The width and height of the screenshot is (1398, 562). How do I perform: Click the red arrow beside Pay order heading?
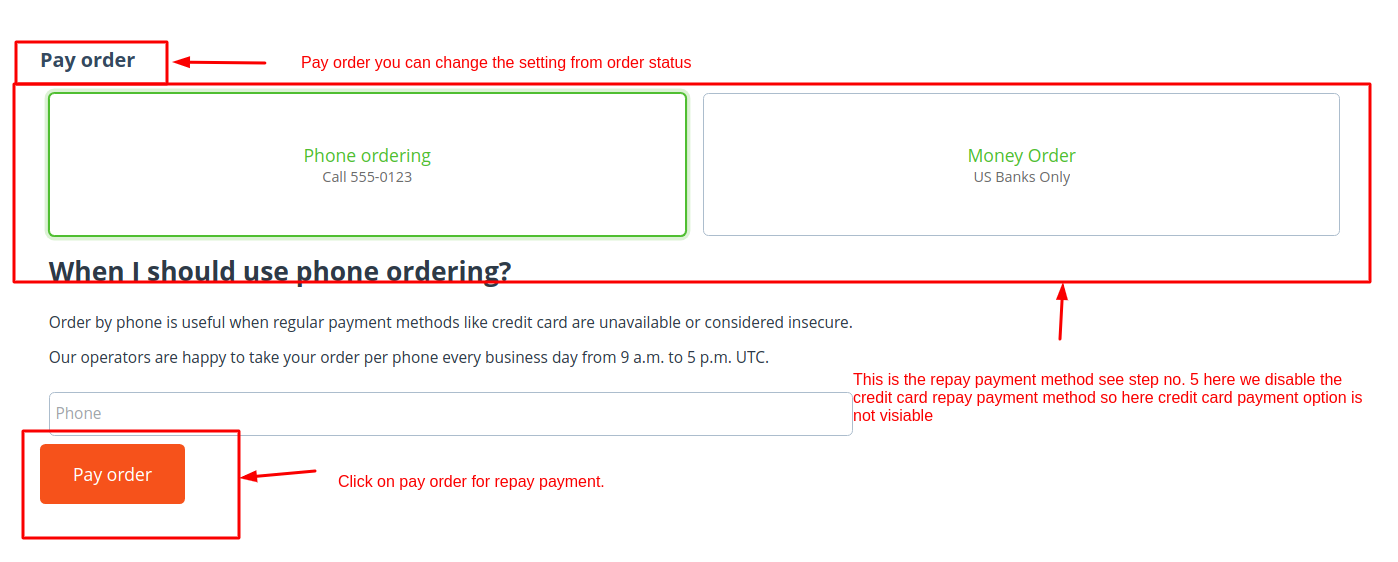coord(220,62)
